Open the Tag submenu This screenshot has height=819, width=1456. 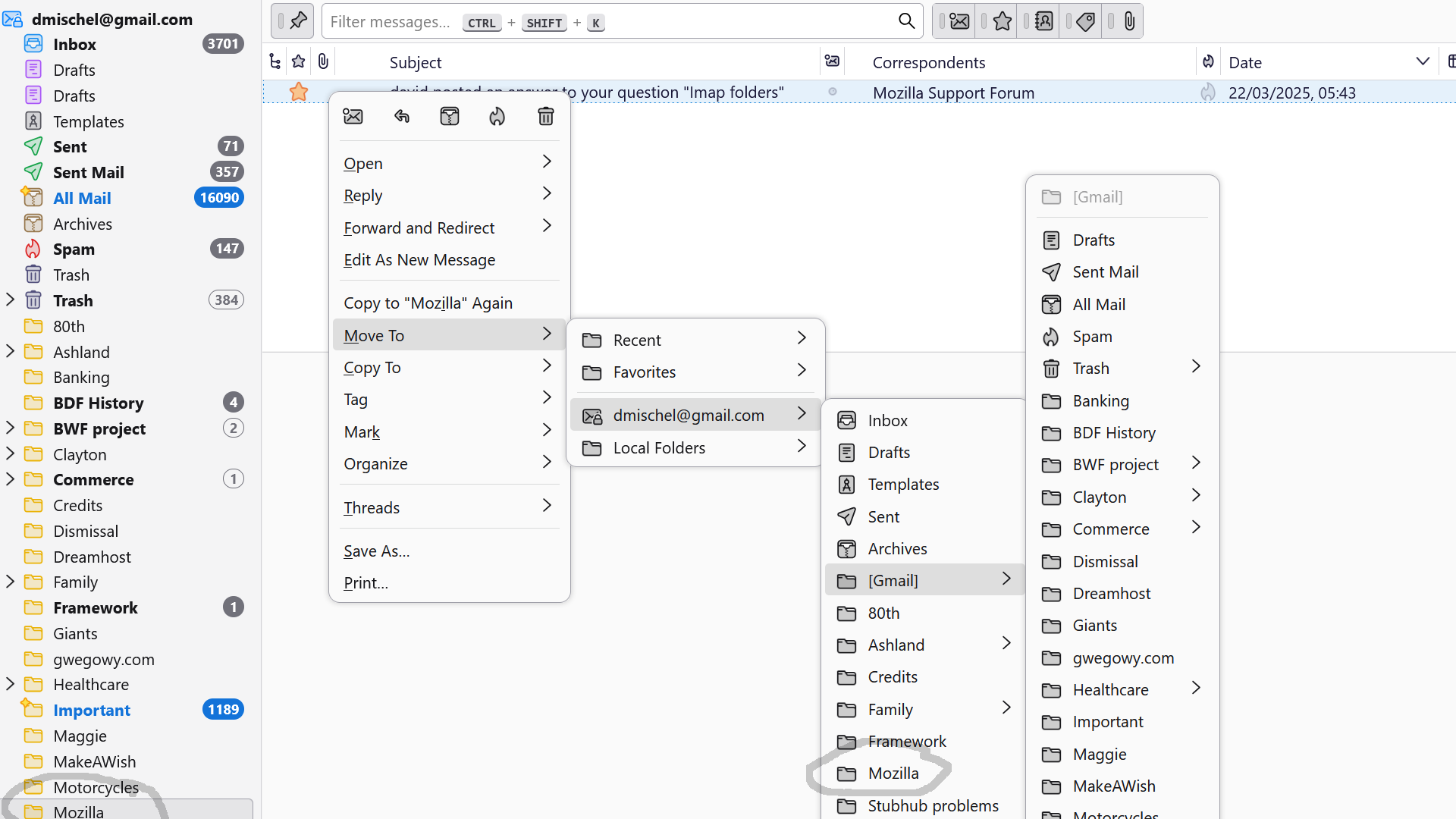coord(449,399)
